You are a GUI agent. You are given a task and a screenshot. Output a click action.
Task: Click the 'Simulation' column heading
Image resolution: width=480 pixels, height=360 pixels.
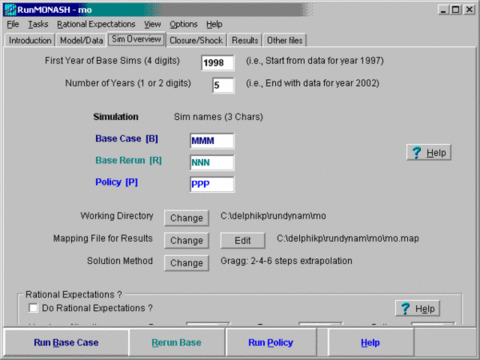pos(116,117)
